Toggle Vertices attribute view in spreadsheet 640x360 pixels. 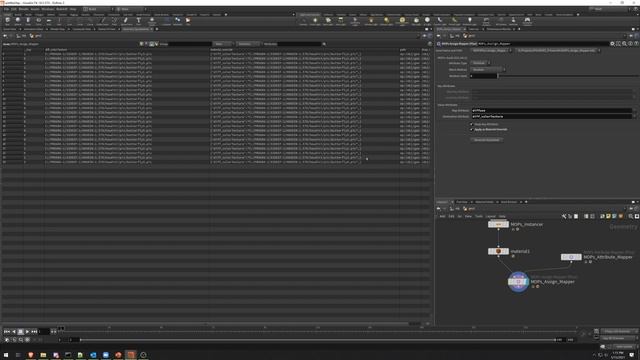pos(147,44)
